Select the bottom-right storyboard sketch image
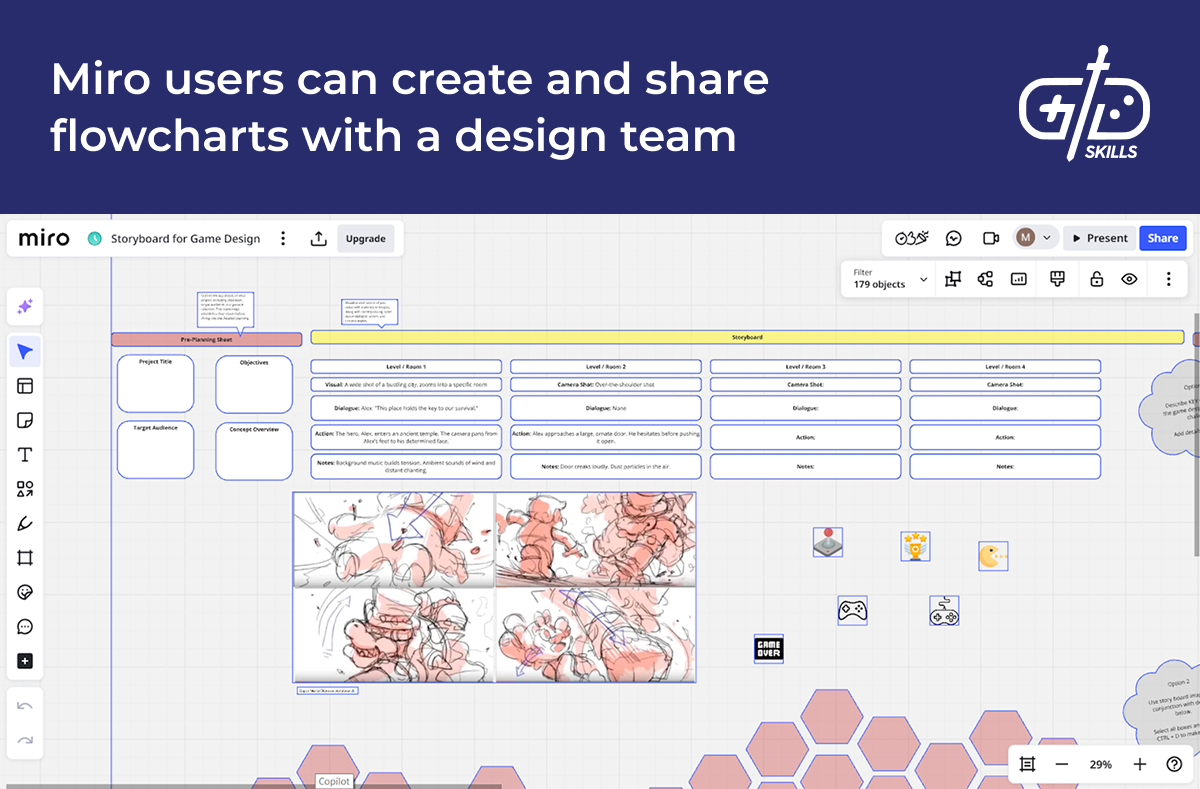This screenshot has height=789, width=1200. pyautogui.click(x=596, y=635)
